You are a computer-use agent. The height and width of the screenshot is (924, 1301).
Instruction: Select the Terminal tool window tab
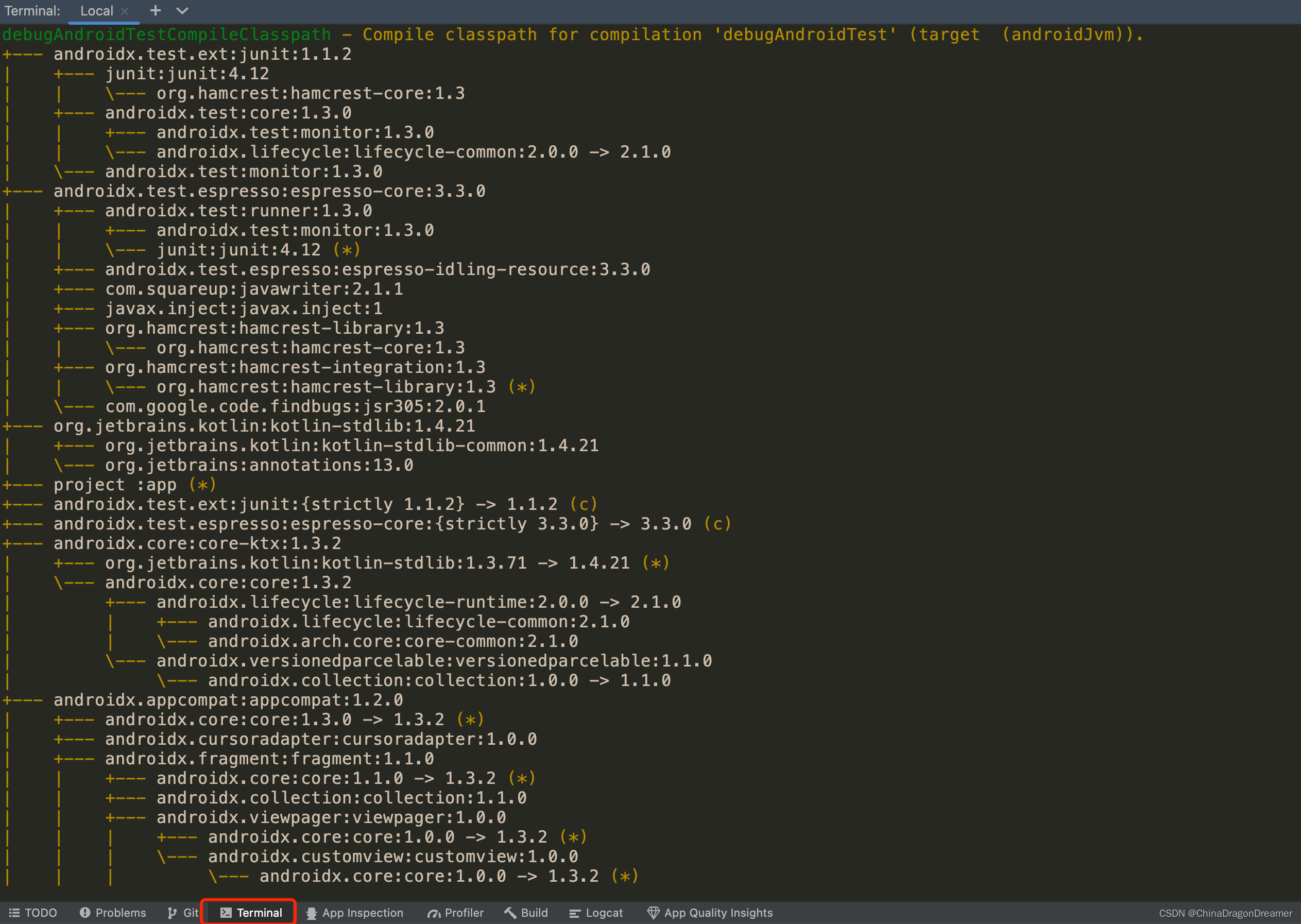coord(251,913)
